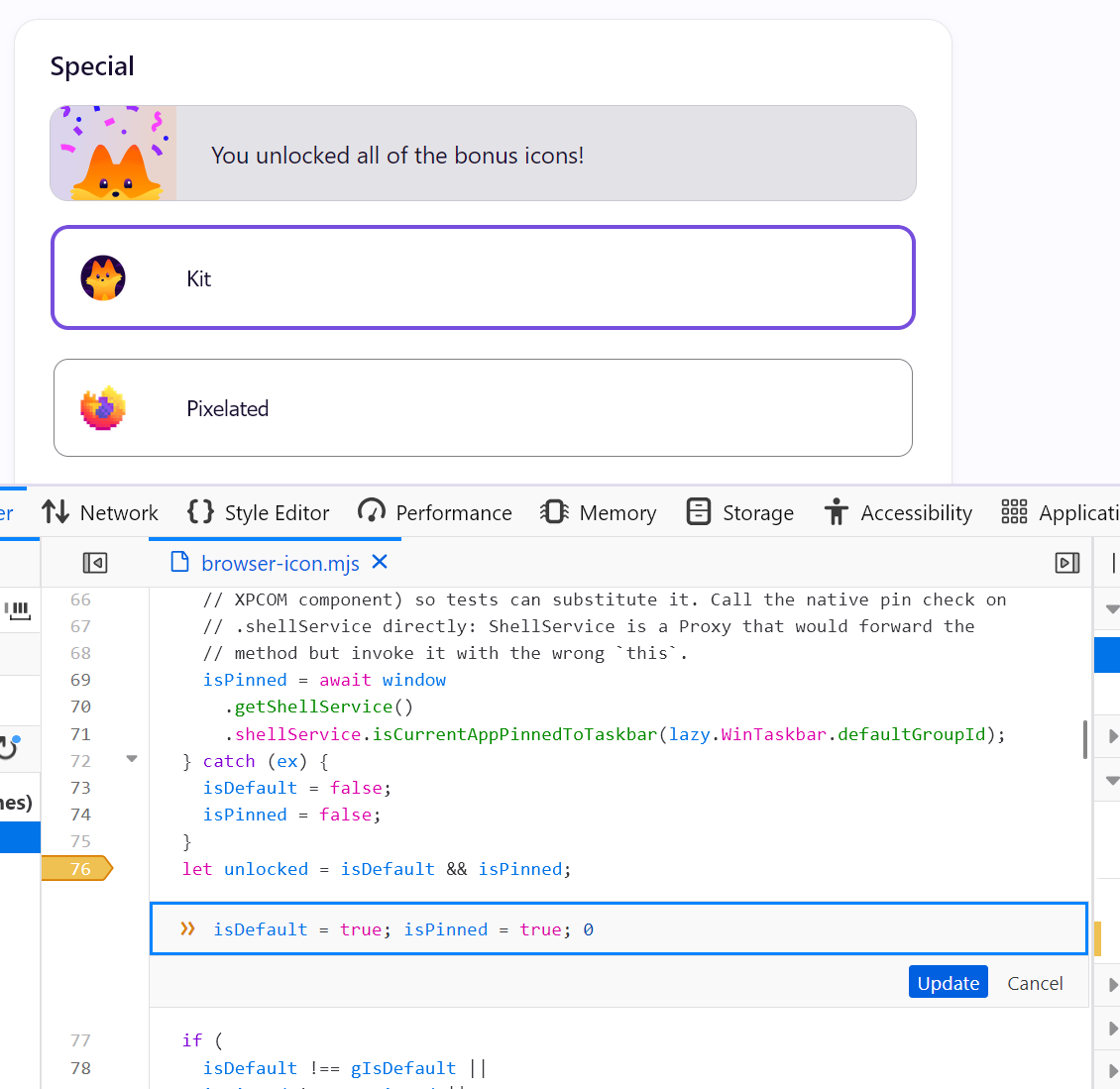Open the Application panel grid icon
The image size is (1120, 1089).
pos(1014,512)
